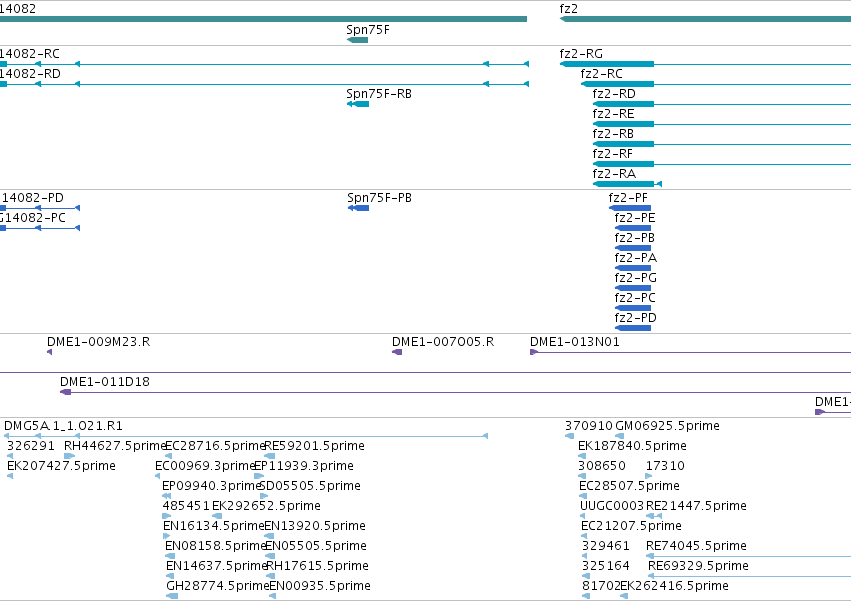Click the Spn75F gene feature label
Screen dimensions: 851x601
coord(367,30)
